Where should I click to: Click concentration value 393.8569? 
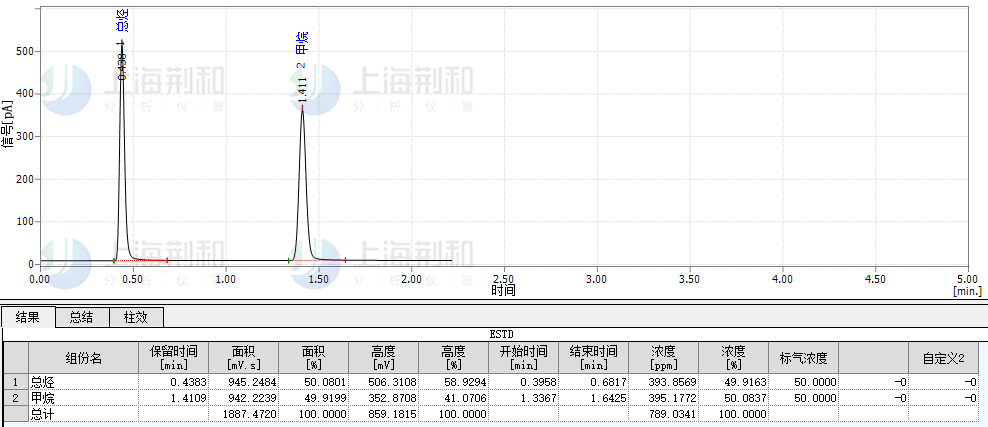point(674,382)
